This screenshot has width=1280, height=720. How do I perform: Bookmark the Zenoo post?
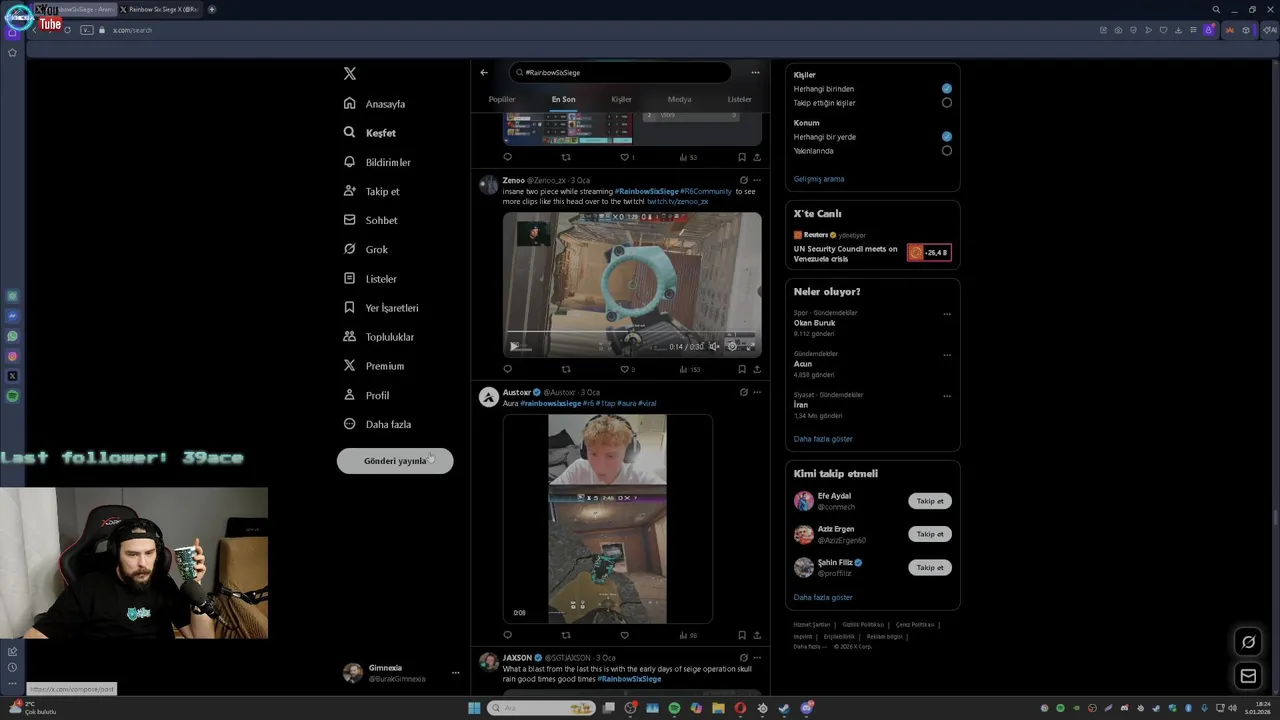point(742,369)
